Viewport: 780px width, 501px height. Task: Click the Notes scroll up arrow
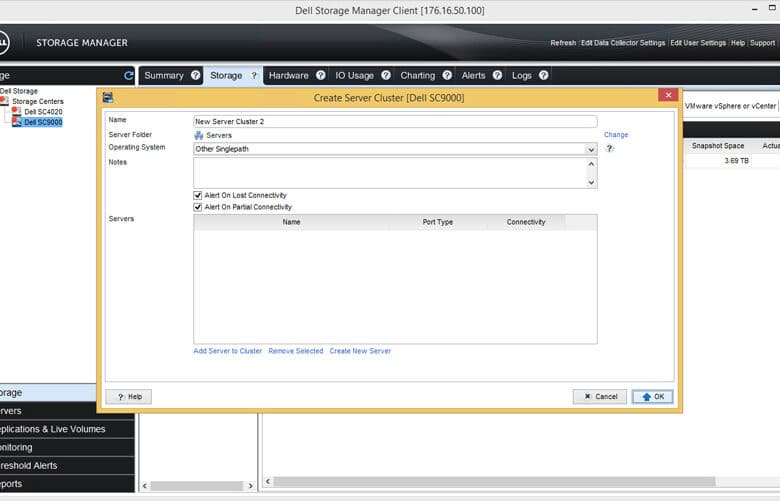coord(591,164)
